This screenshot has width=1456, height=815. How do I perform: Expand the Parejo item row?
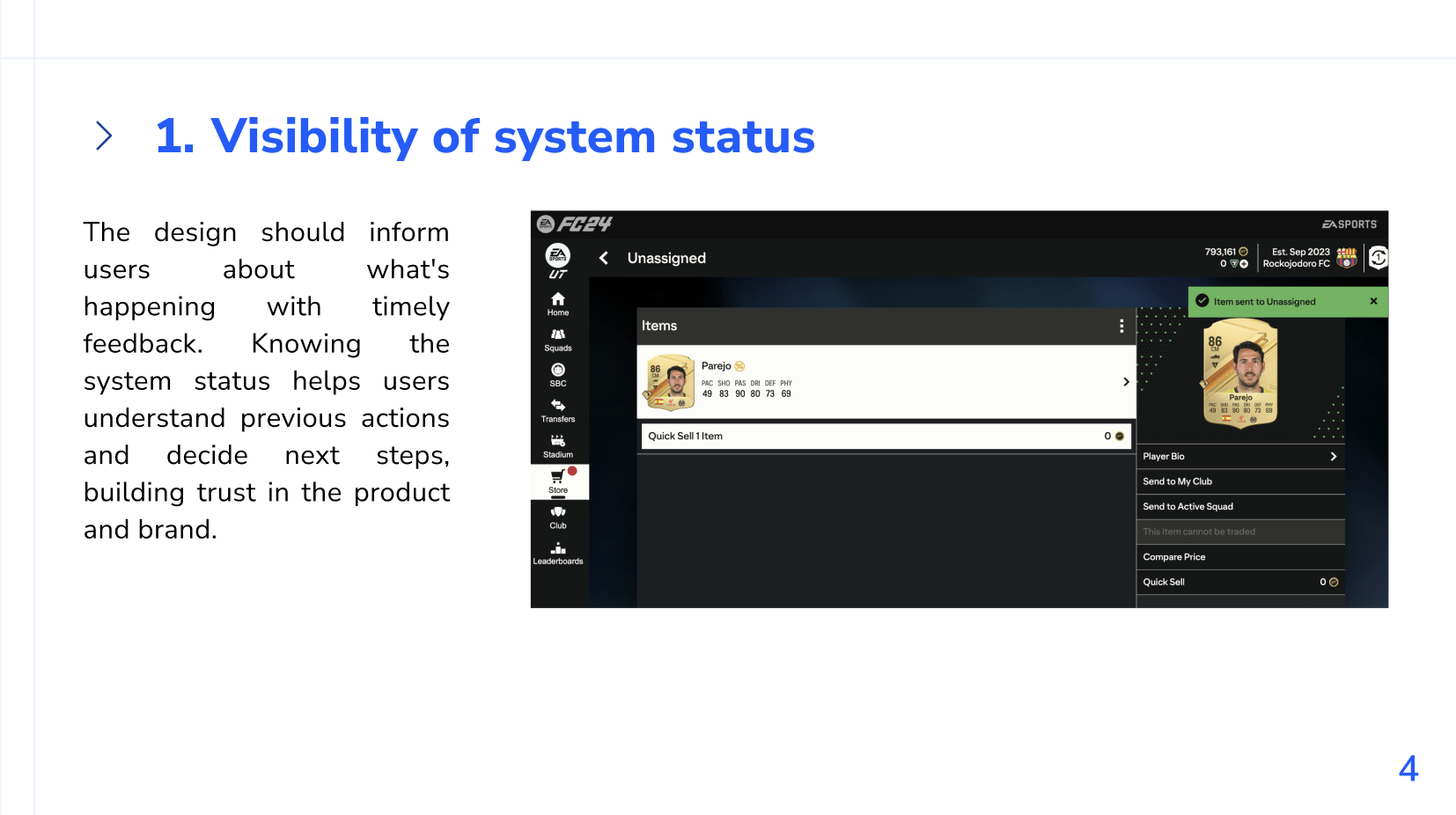click(x=1126, y=382)
